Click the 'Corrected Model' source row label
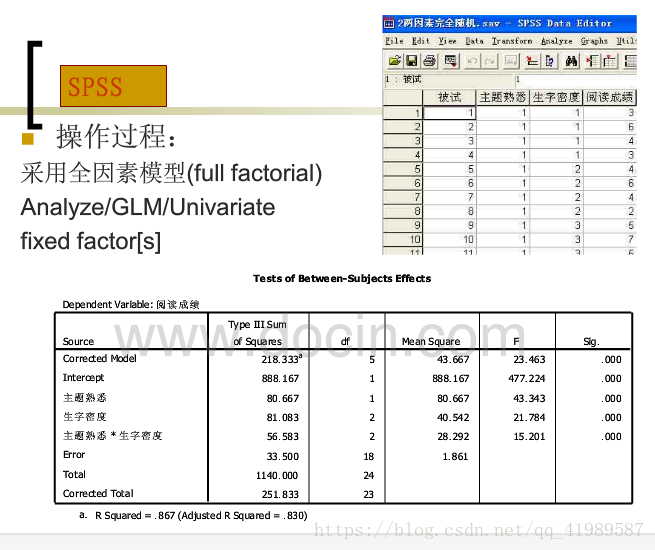Image resolution: width=655 pixels, height=550 pixels. 99,359
